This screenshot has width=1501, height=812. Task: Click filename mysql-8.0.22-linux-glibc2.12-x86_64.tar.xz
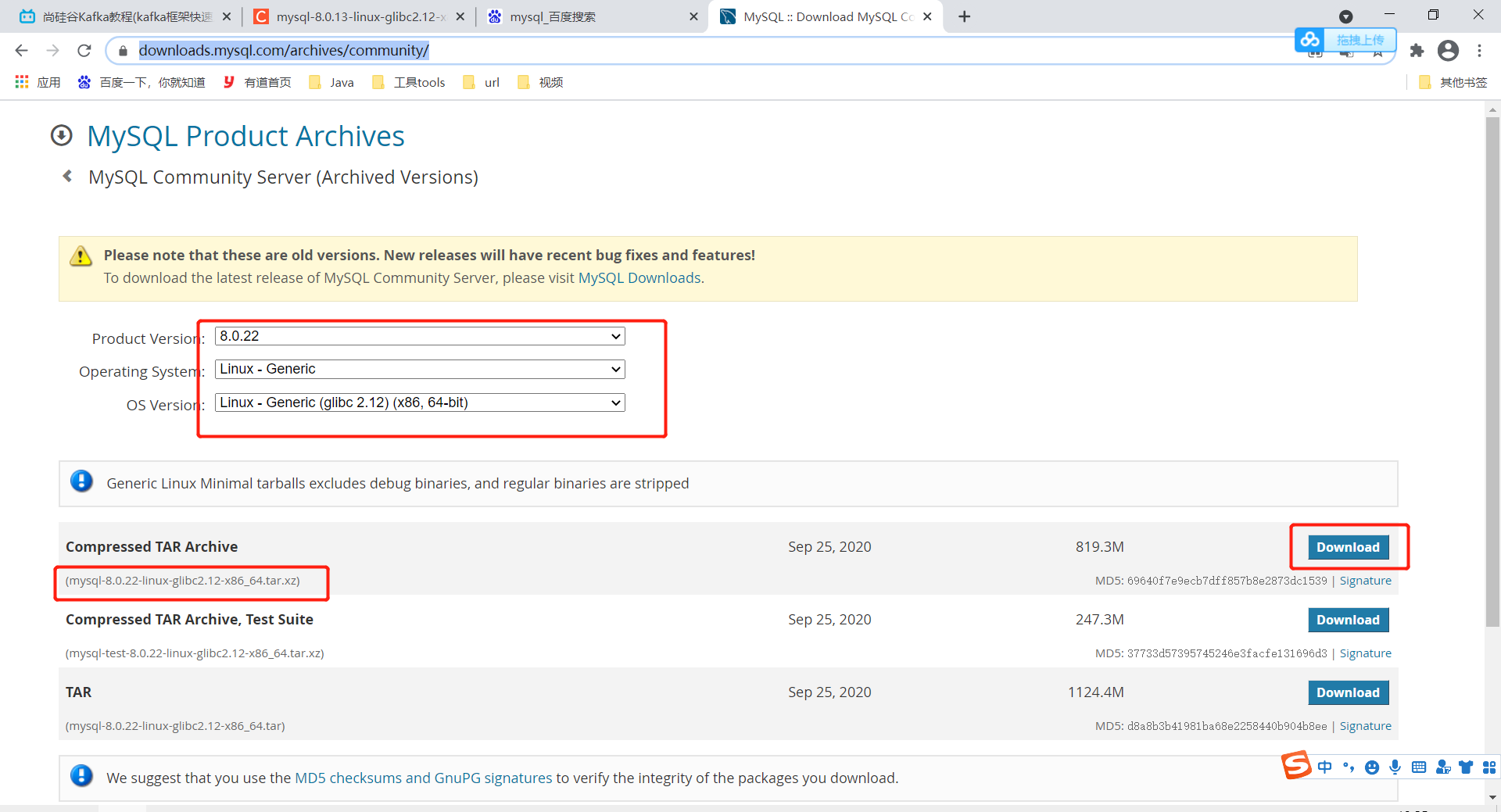click(183, 581)
